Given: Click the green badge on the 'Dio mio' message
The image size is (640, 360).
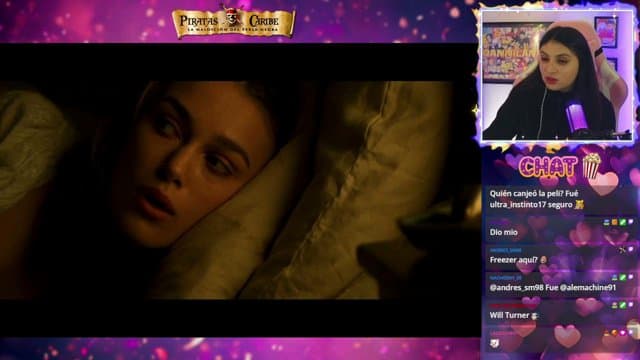Looking at the screenshot, I should (x=622, y=222).
